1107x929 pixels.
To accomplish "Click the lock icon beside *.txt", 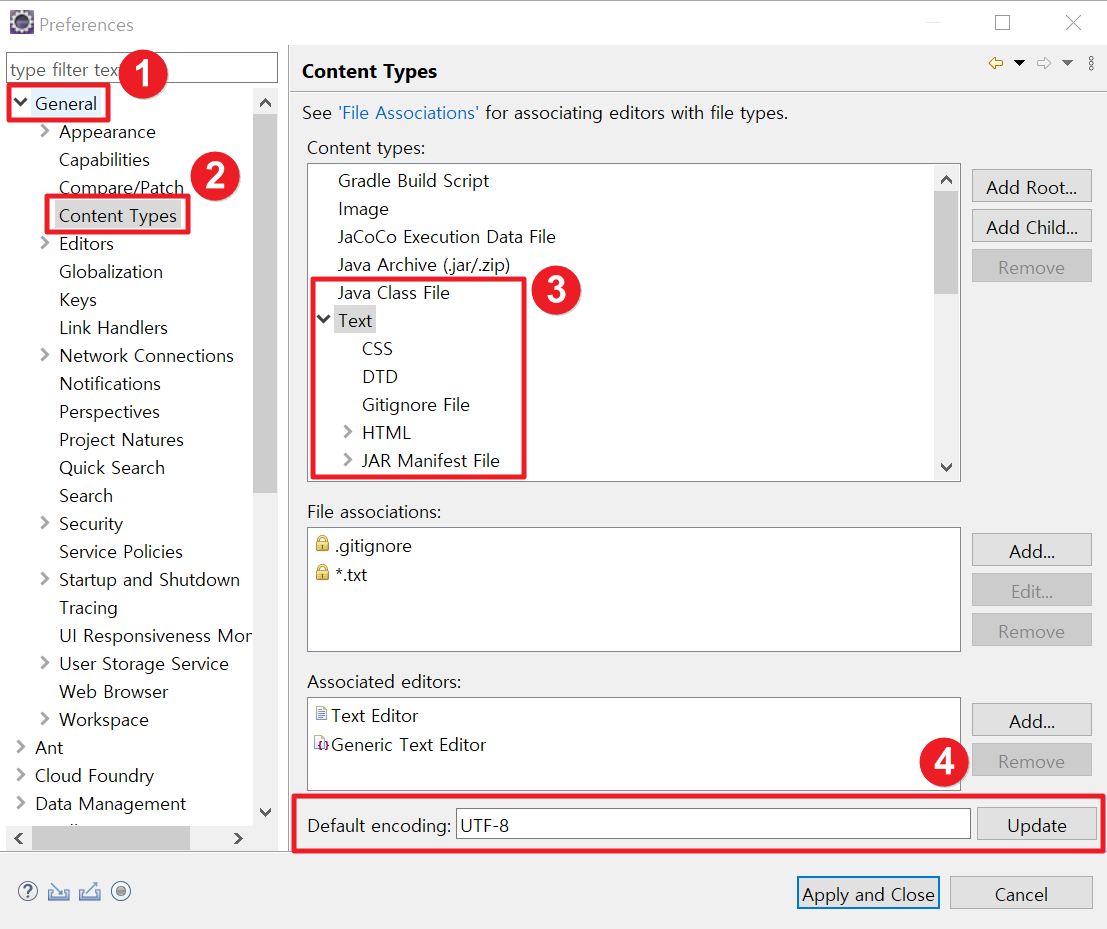I will pos(322,573).
